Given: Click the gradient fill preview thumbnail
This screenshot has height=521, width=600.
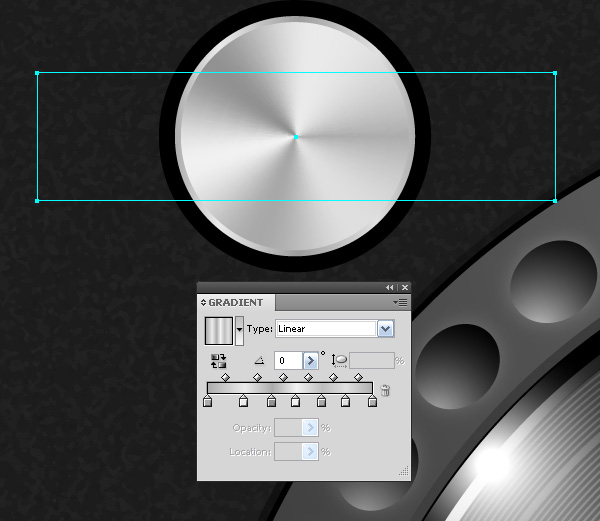Looking at the screenshot, I should click(x=219, y=331).
